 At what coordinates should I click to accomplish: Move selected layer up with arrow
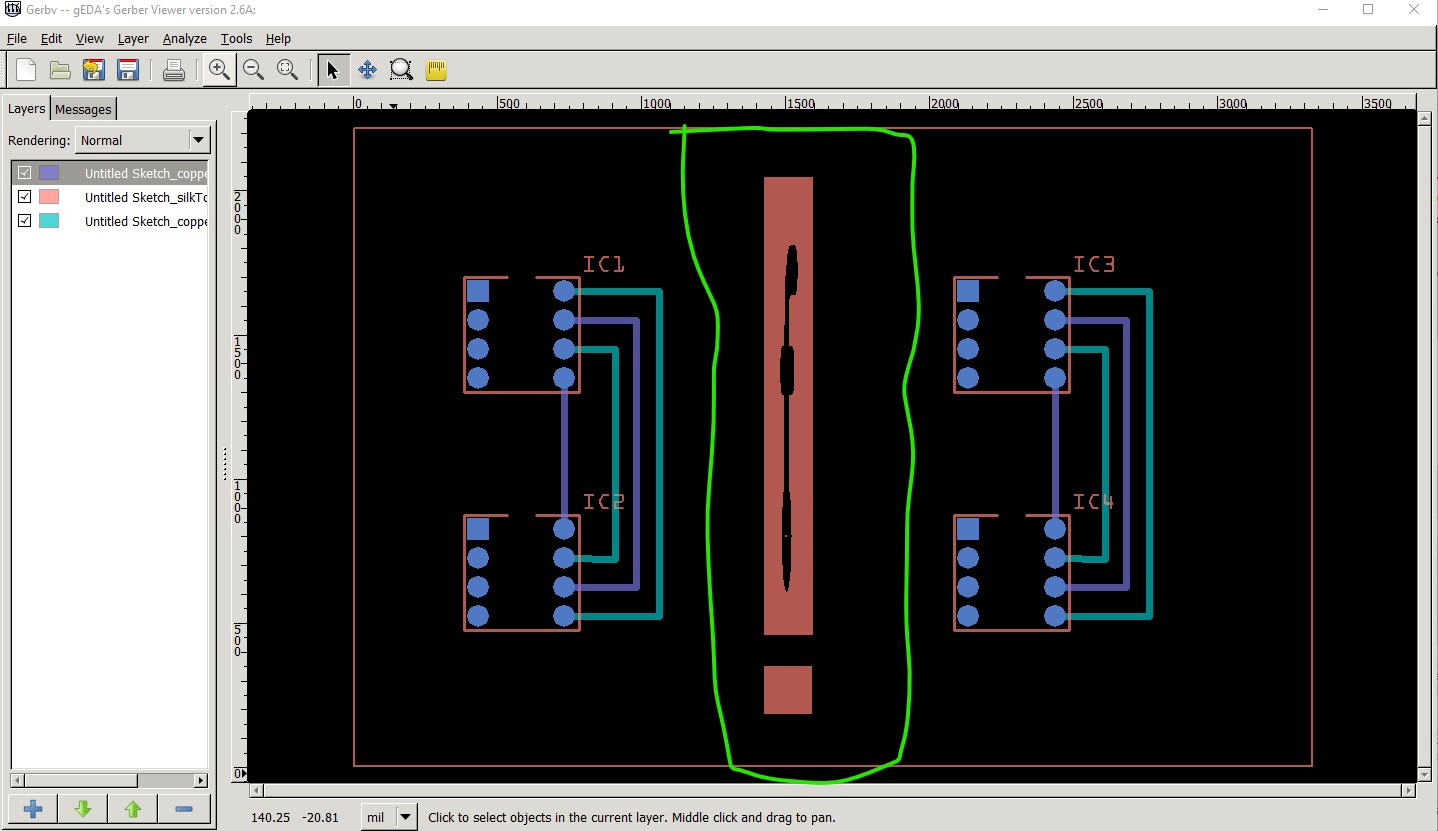coord(133,809)
